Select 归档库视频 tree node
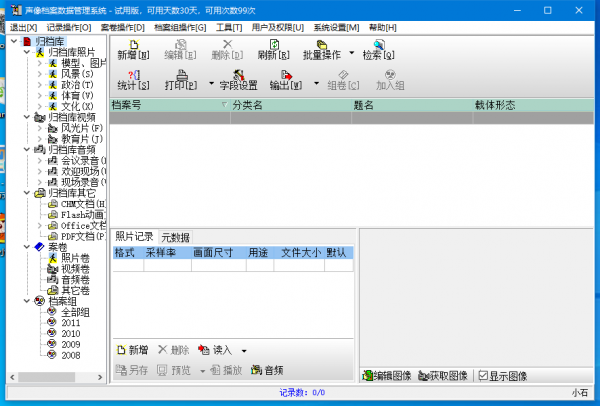The width and height of the screenshot is (600, 406). [x=72, y=117]
